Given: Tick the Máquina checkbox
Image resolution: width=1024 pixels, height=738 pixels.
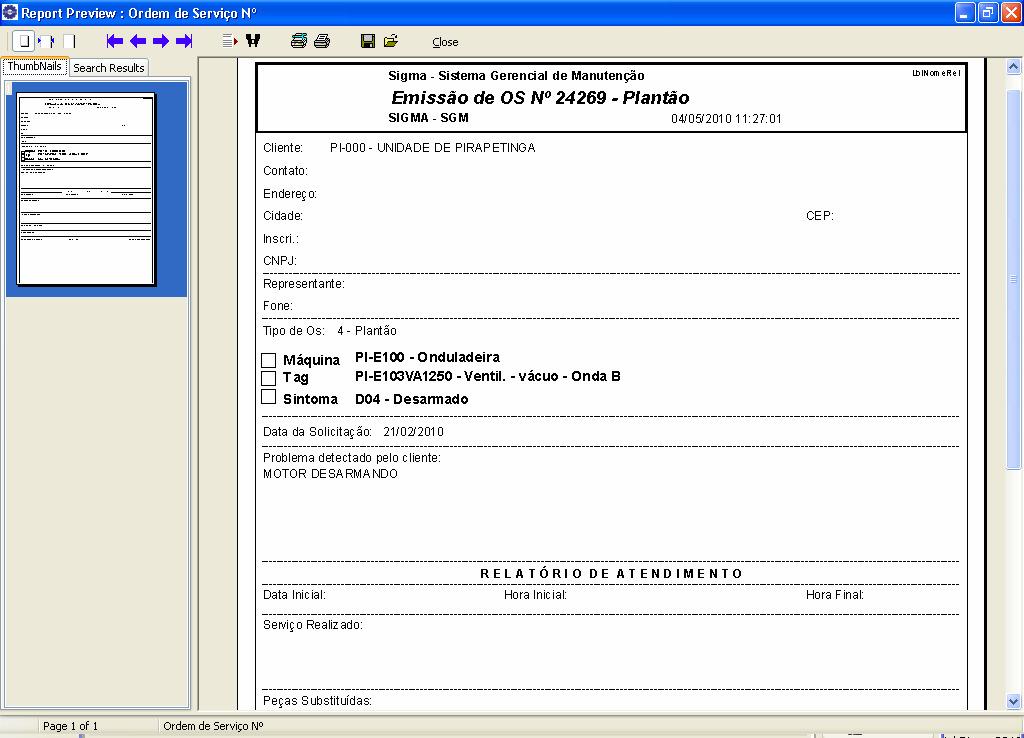Looking at the screenshot, I should tap(268, 360).
